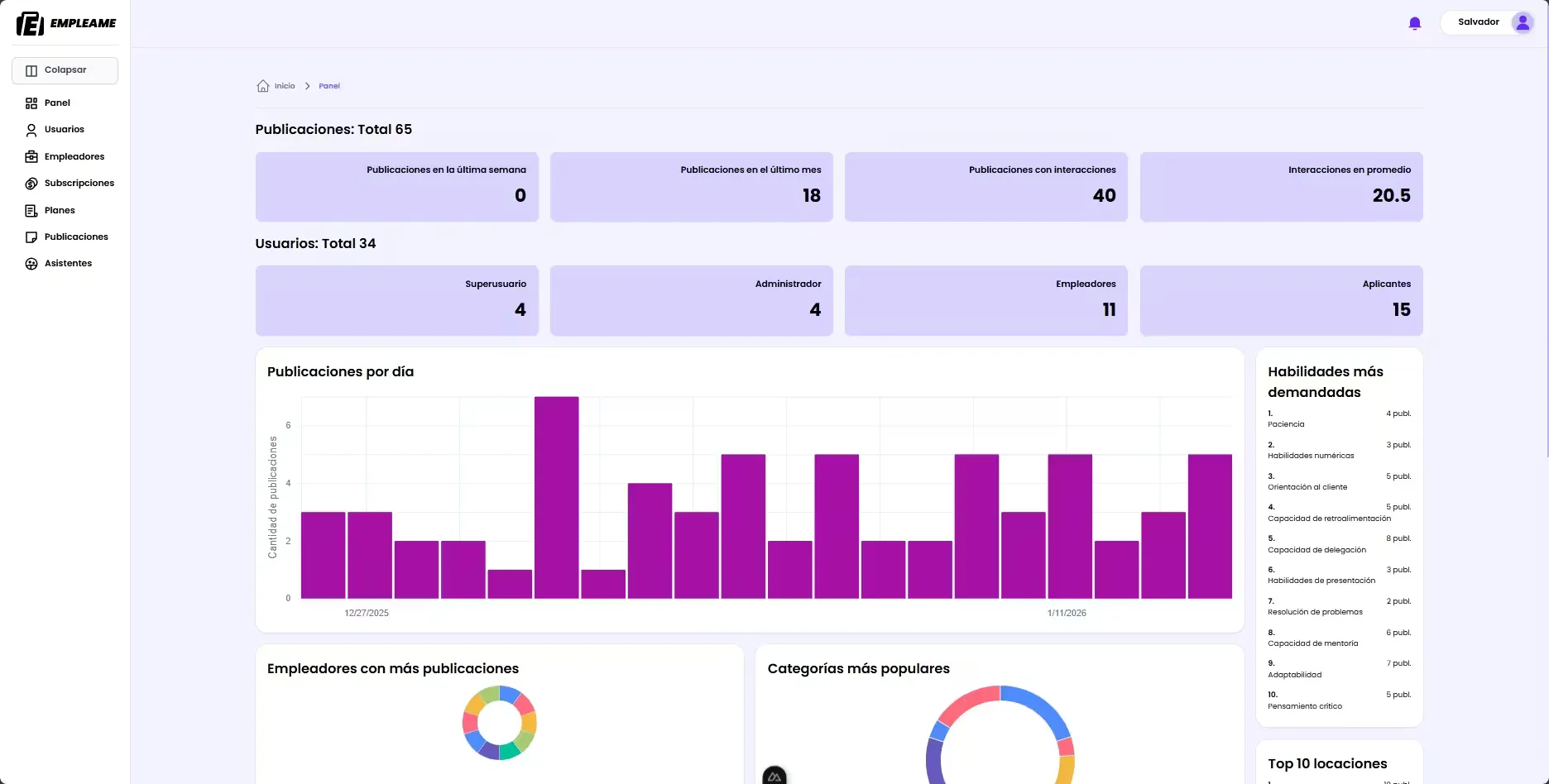
Task: Click the Planes document icon
Action: [x=31, y=210]
